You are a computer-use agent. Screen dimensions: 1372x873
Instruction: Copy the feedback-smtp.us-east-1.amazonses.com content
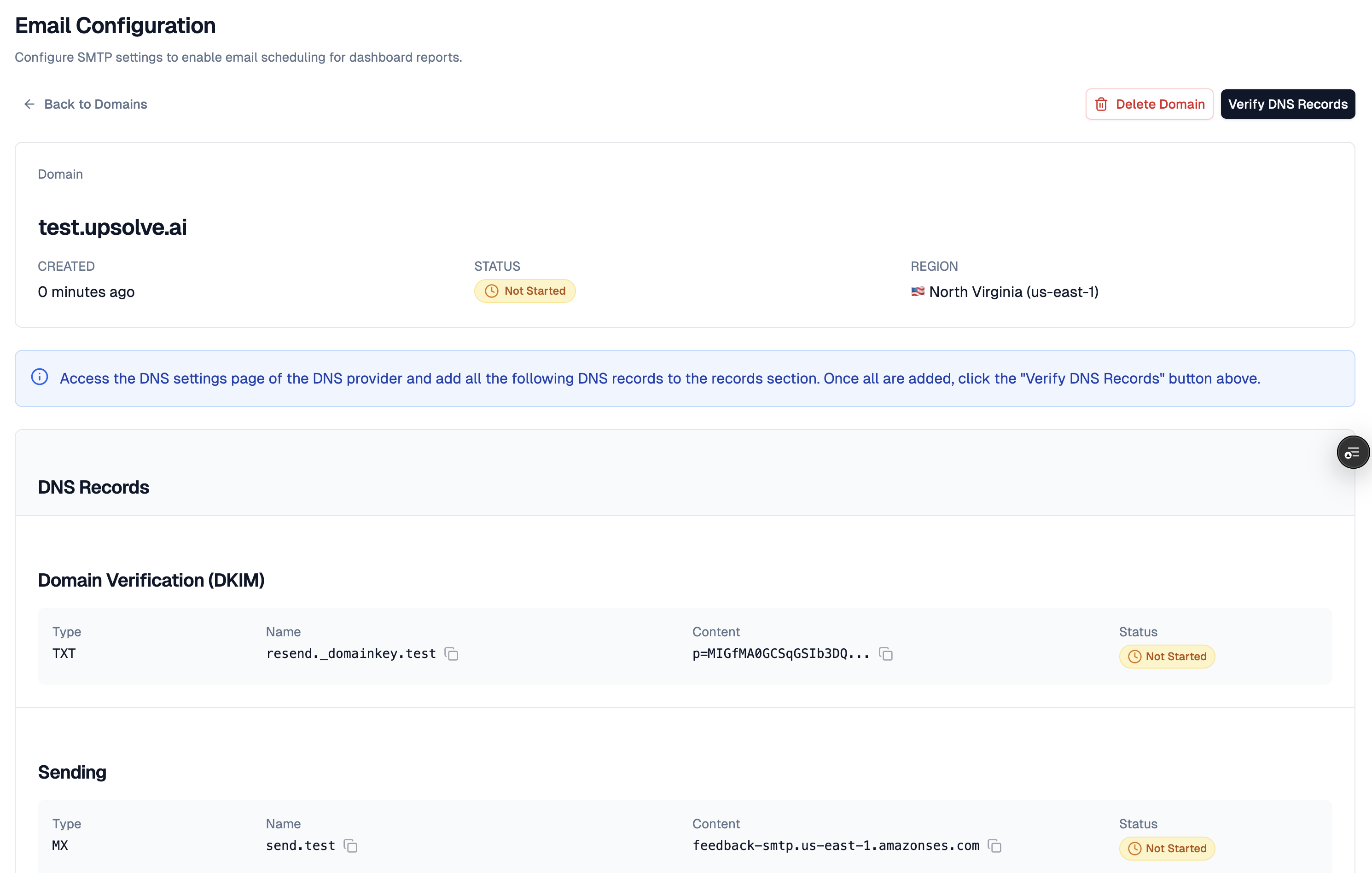[995, 846]
